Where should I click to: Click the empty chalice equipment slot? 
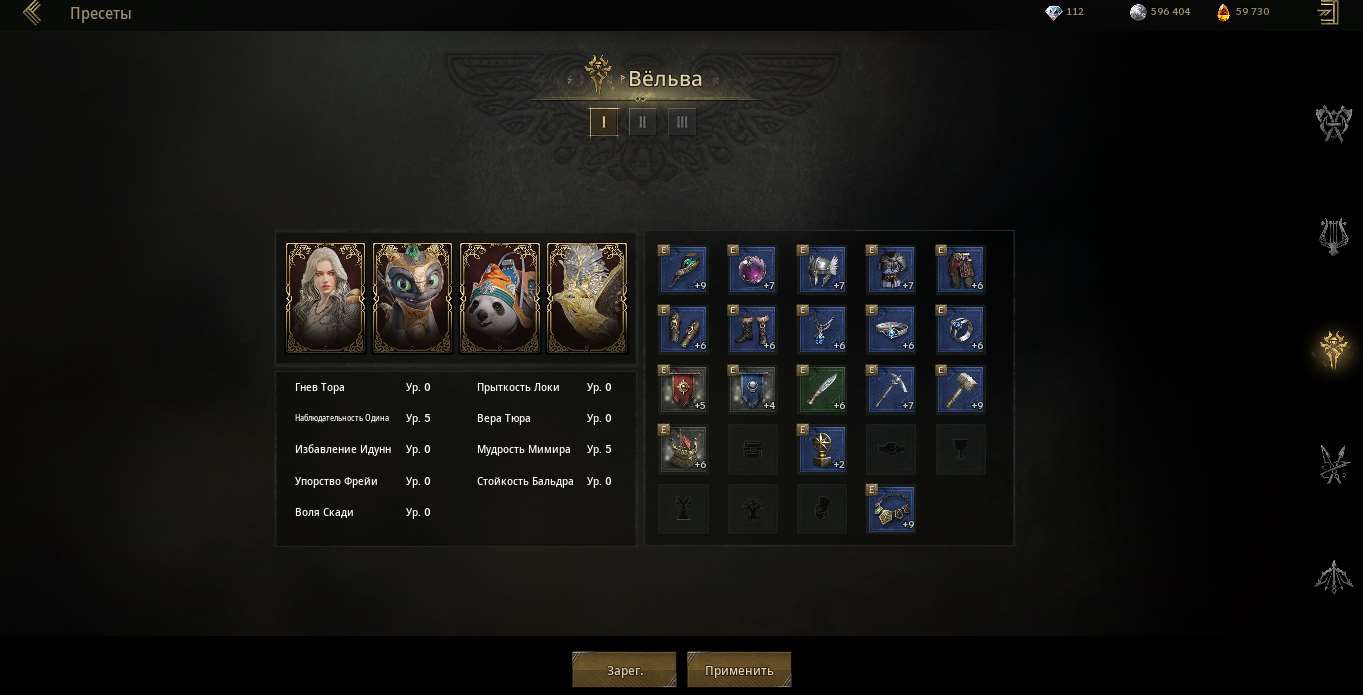961,449
